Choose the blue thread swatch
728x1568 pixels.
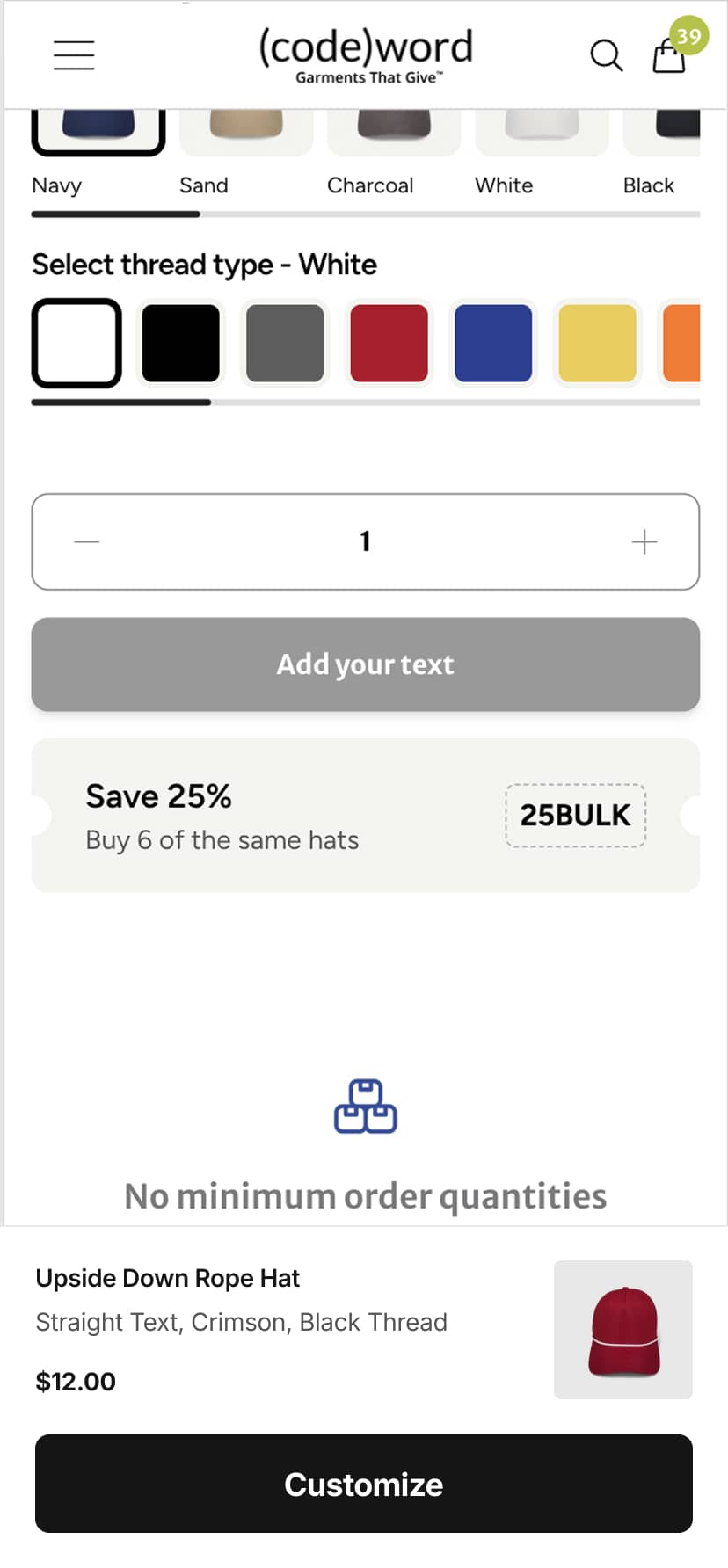[493, 343]
